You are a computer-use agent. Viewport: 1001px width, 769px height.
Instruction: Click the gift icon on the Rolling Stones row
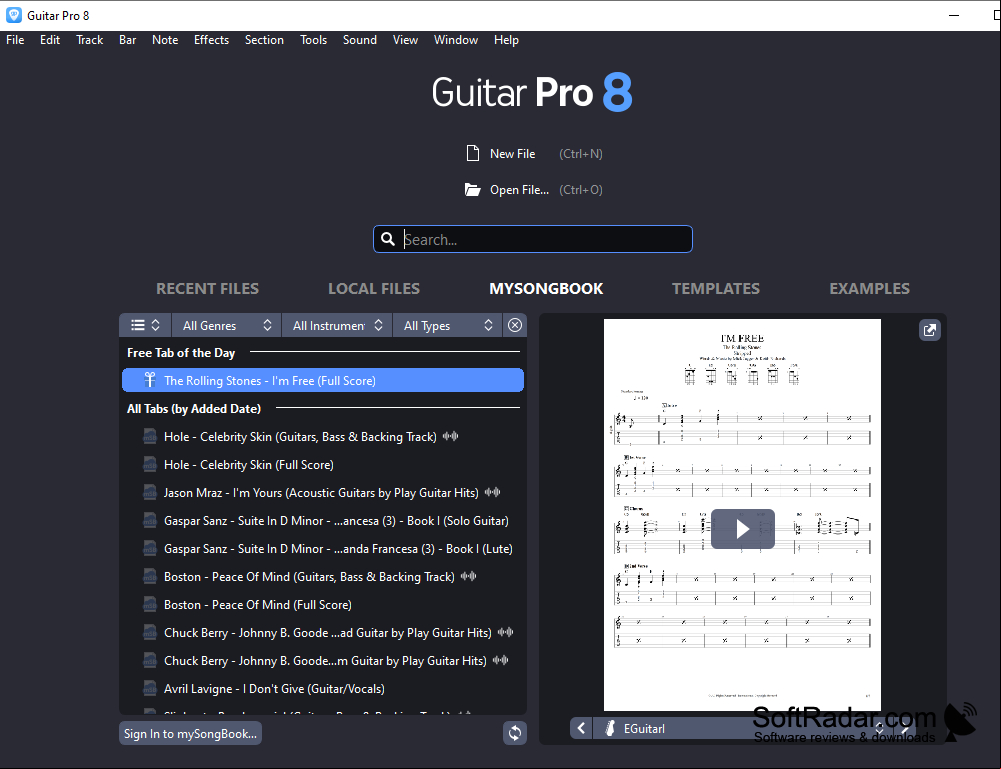click(150, 380)
